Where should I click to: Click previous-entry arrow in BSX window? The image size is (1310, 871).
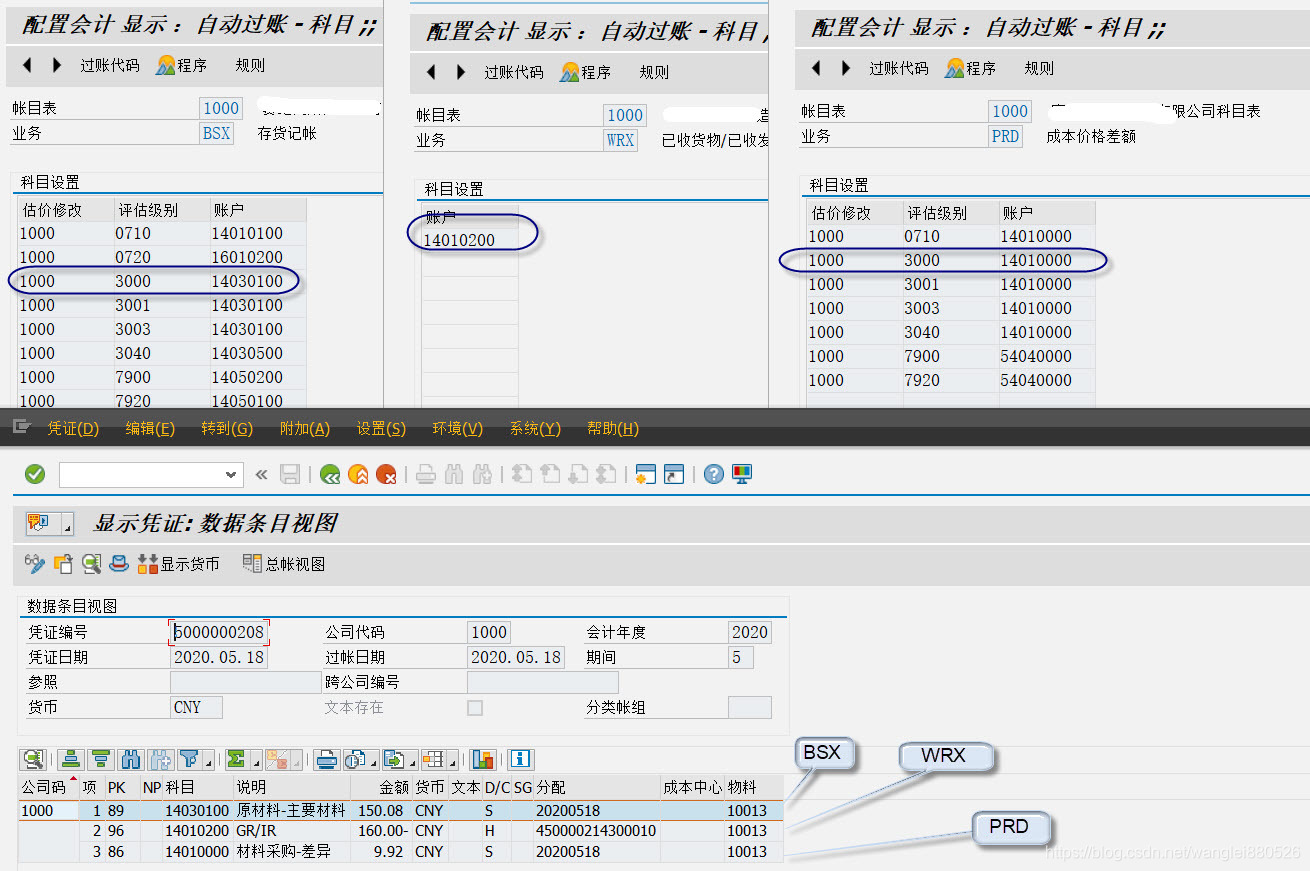tap(27, 65)
